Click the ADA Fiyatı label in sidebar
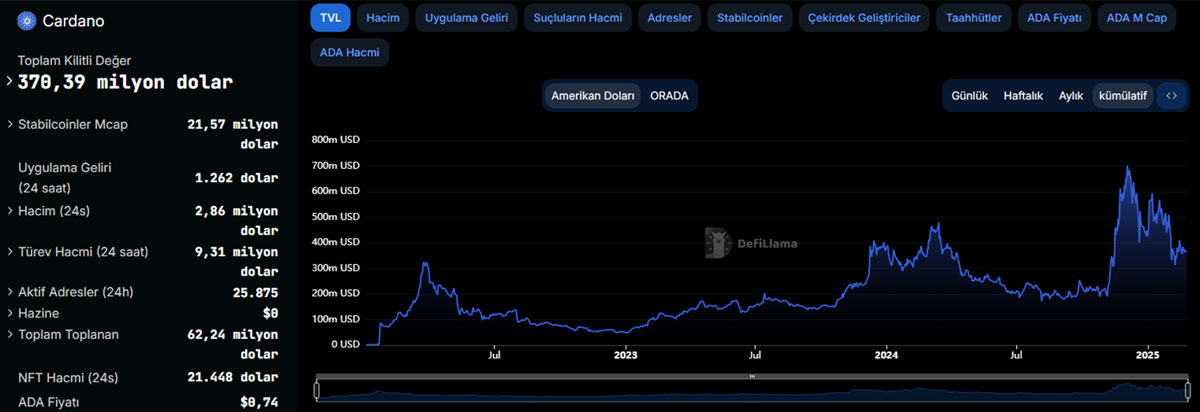 pos(48,402)
